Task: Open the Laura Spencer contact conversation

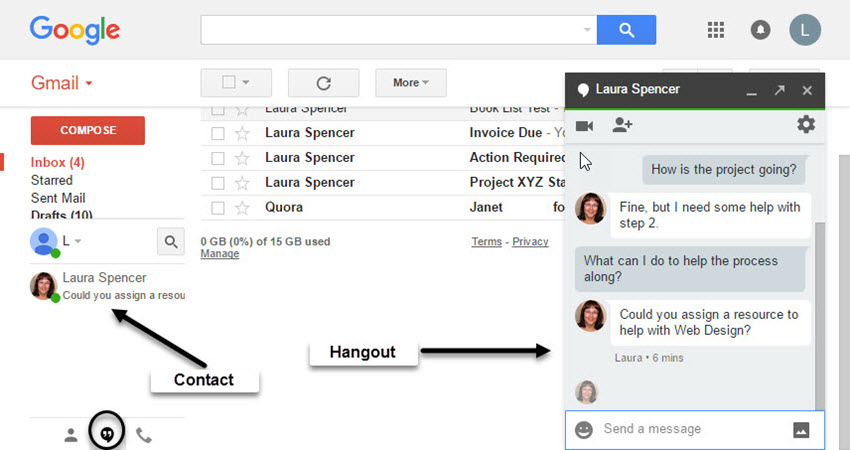Action: (x=107, y=286)
